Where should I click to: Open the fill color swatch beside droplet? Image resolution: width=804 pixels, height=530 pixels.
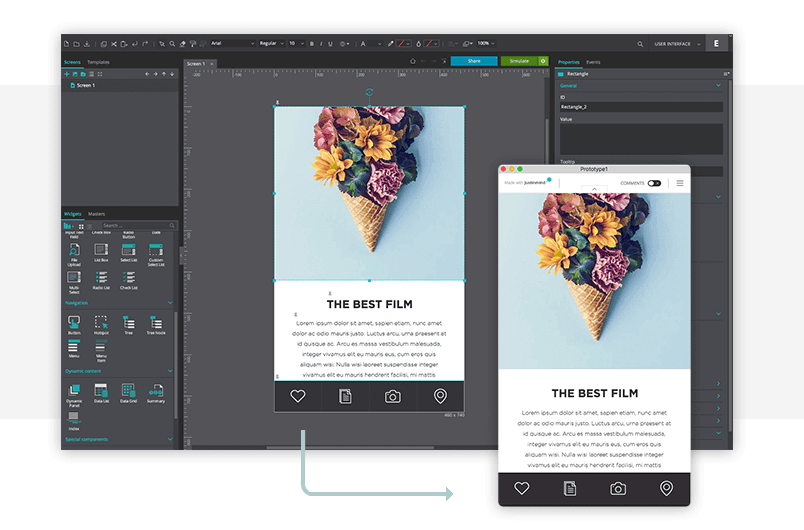point(431,44)
